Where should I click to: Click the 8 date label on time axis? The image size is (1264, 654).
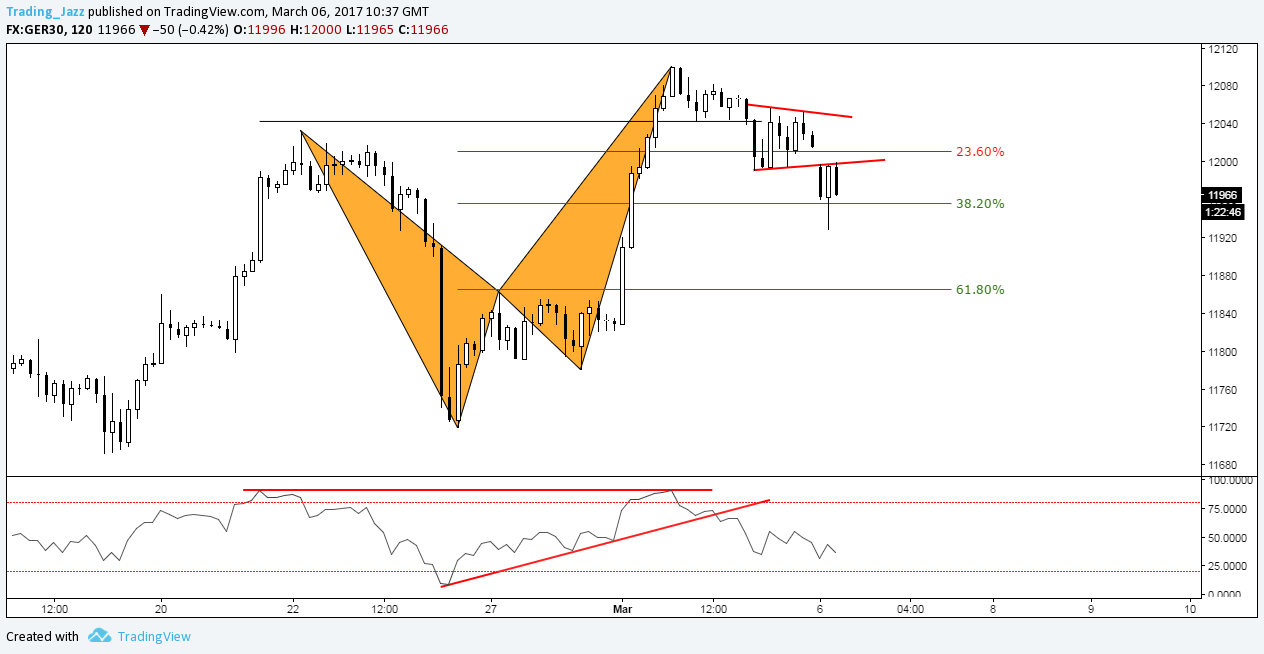(x=992, y=607)
